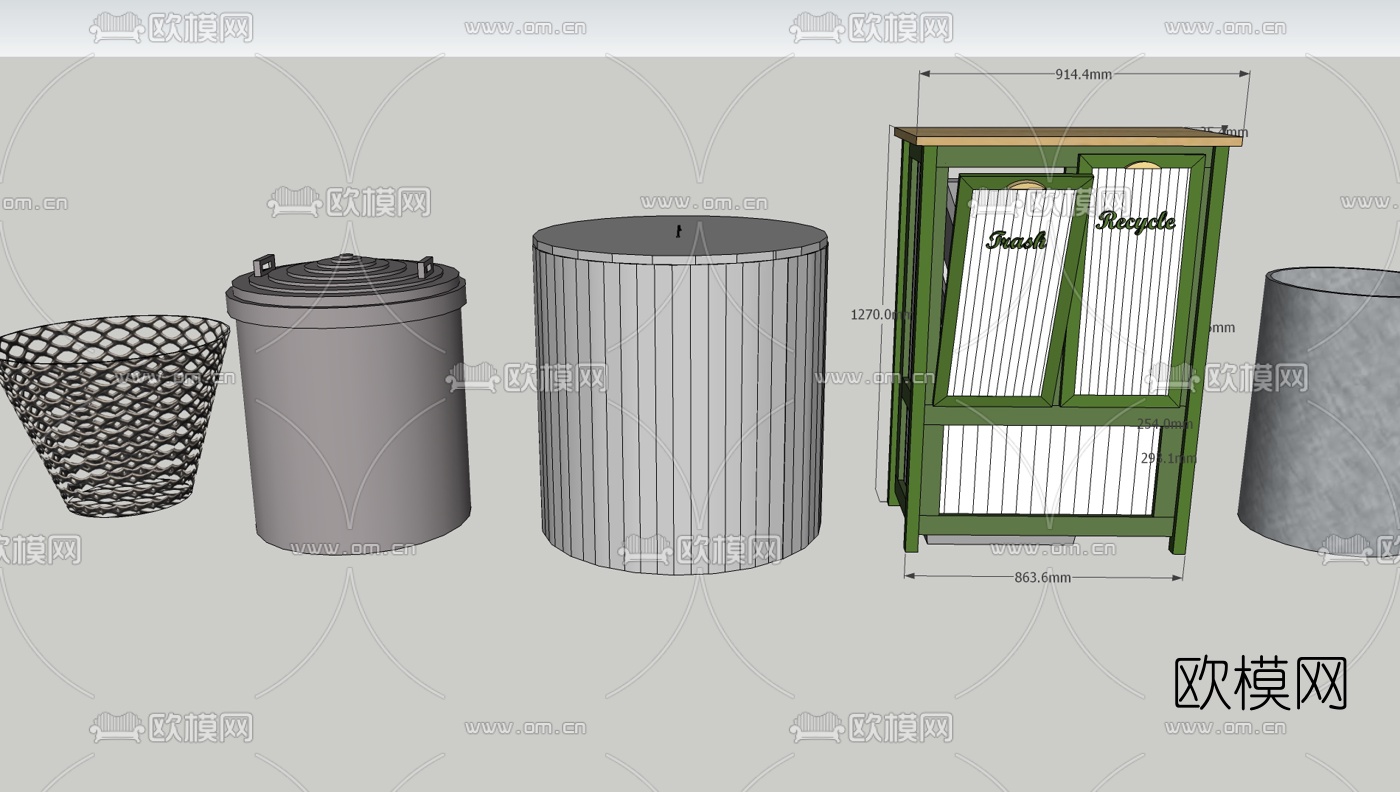
Task: Click the "Trash" label on green cabinet
Action: pyautogui.click(x=1016, y=240)
